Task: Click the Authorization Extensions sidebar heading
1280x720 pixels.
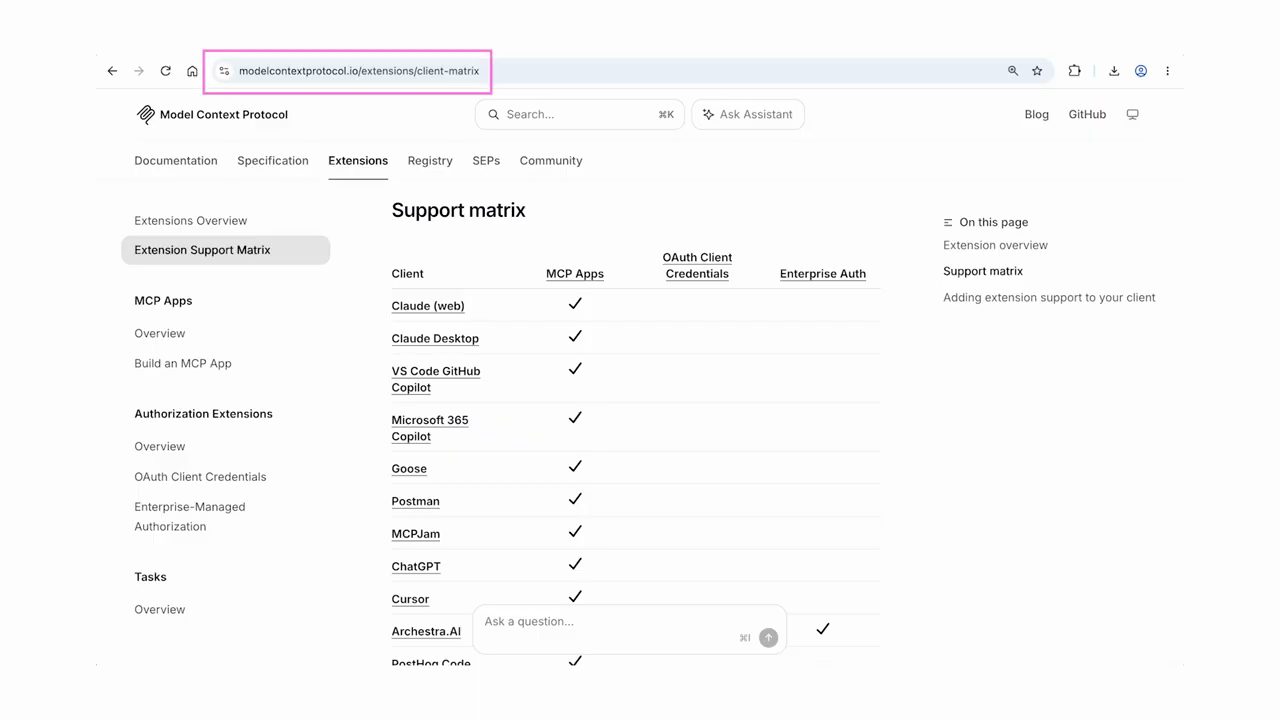Action: coord(203,413)
